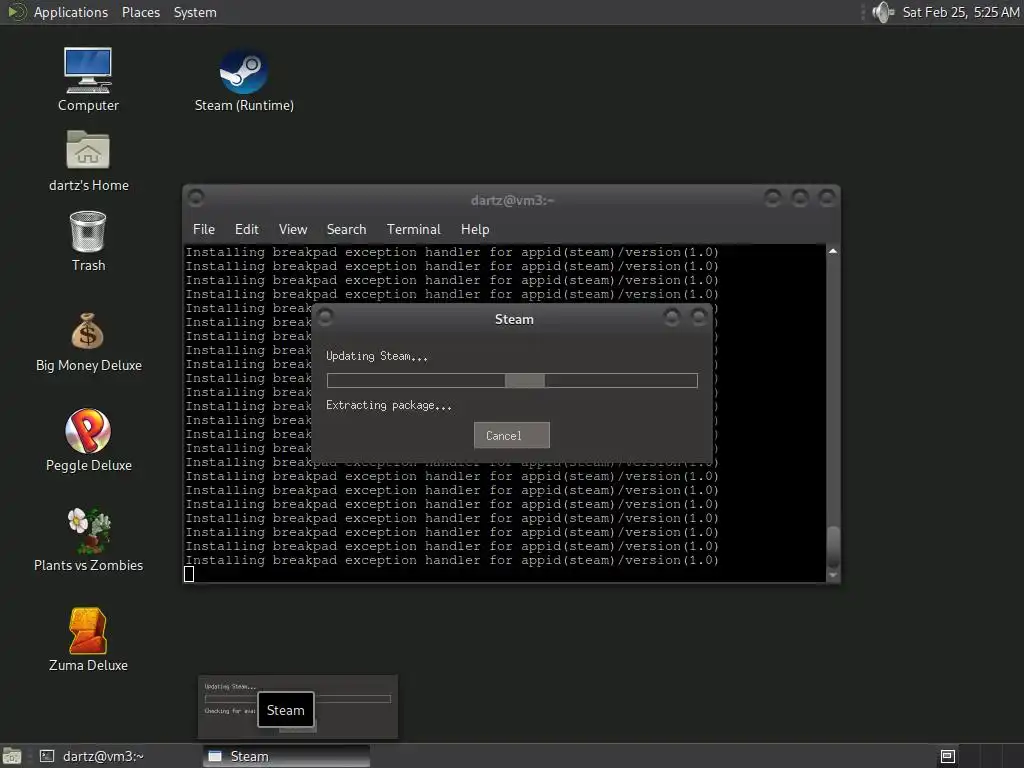Click the Steam update progress bar

coord(512,380)
